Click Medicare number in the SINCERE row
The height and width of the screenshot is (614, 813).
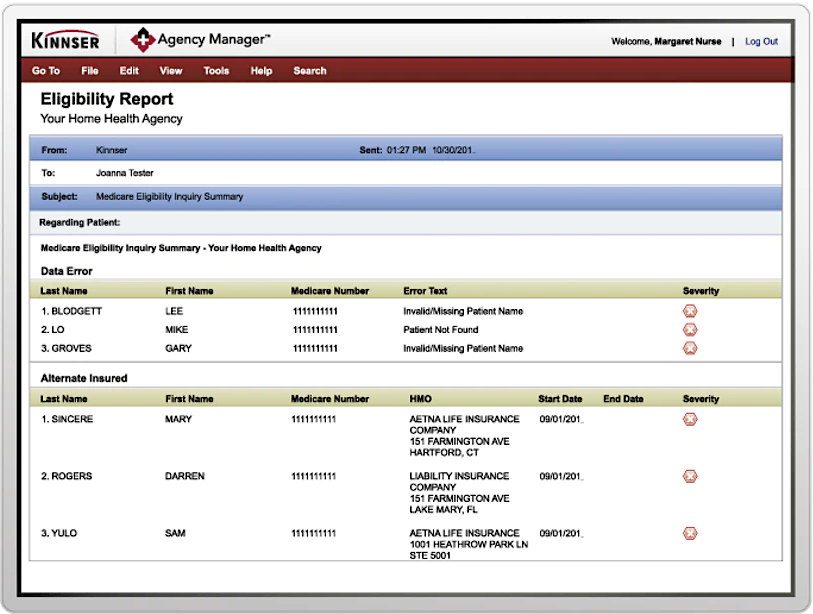[x=314, y=419]
